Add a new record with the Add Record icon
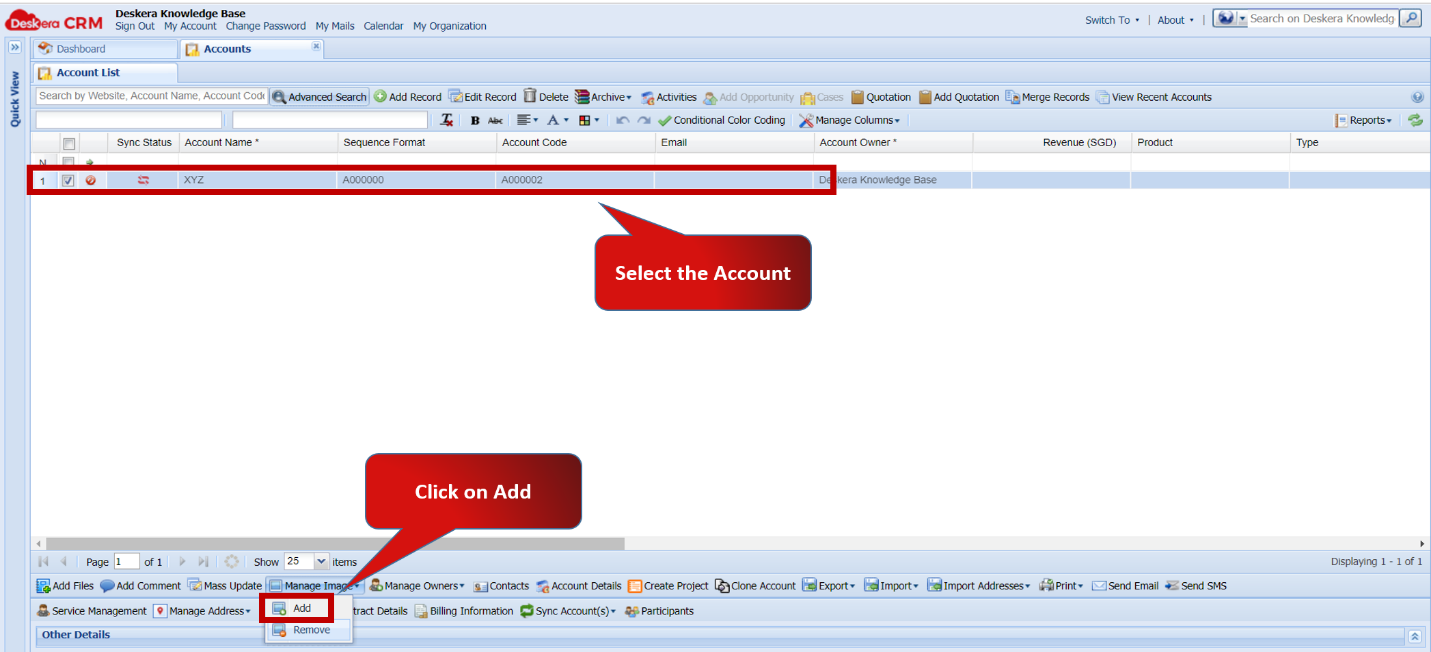The width and height of the screenshot is (1431, 652). tap(408, 96)
